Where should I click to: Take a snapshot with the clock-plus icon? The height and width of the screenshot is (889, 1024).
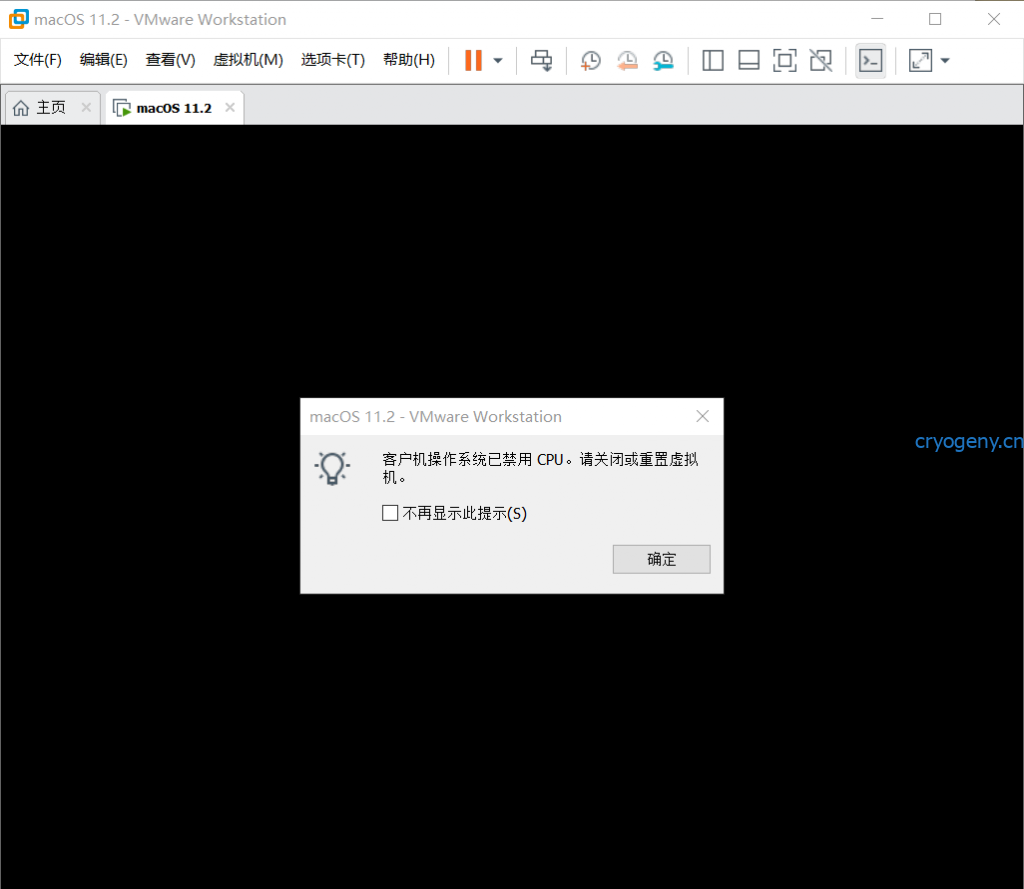pos(590,61)
